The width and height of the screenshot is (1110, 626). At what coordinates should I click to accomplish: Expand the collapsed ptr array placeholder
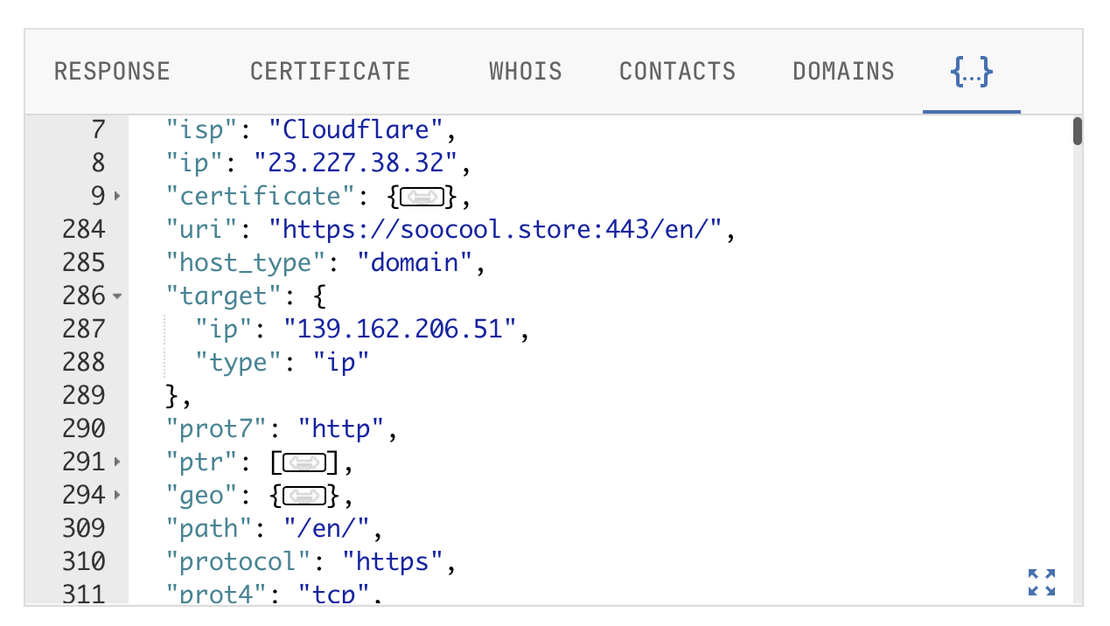(x=304, y=462)
